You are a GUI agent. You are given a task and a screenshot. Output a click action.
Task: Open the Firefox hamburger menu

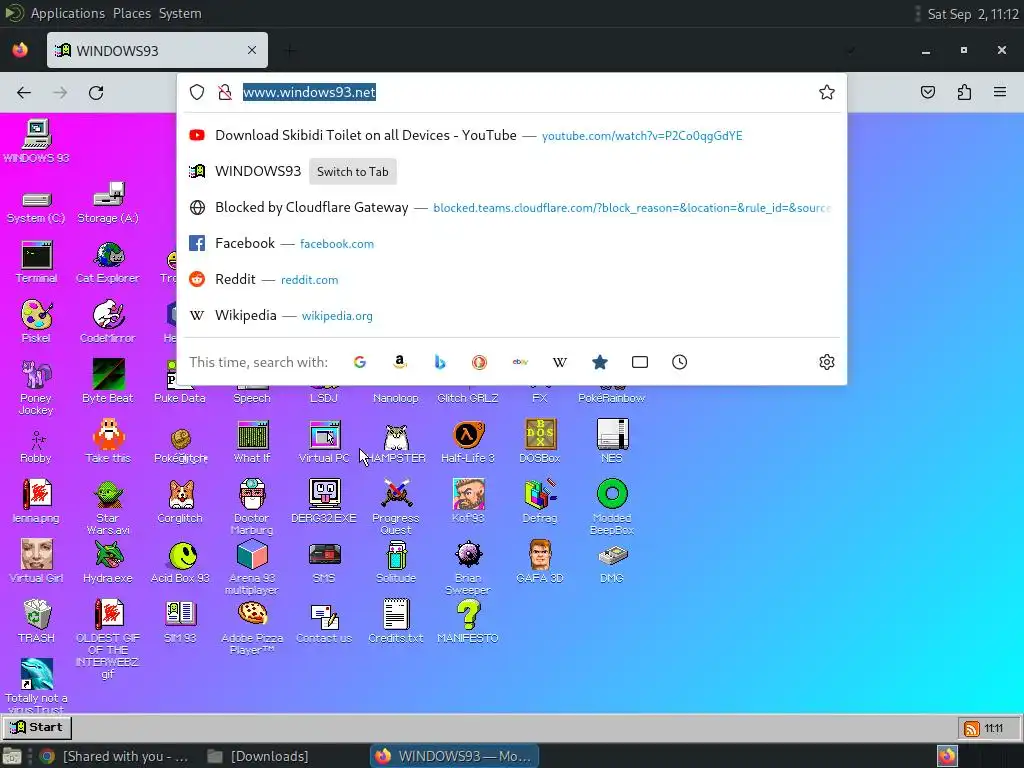point(1000,92)
